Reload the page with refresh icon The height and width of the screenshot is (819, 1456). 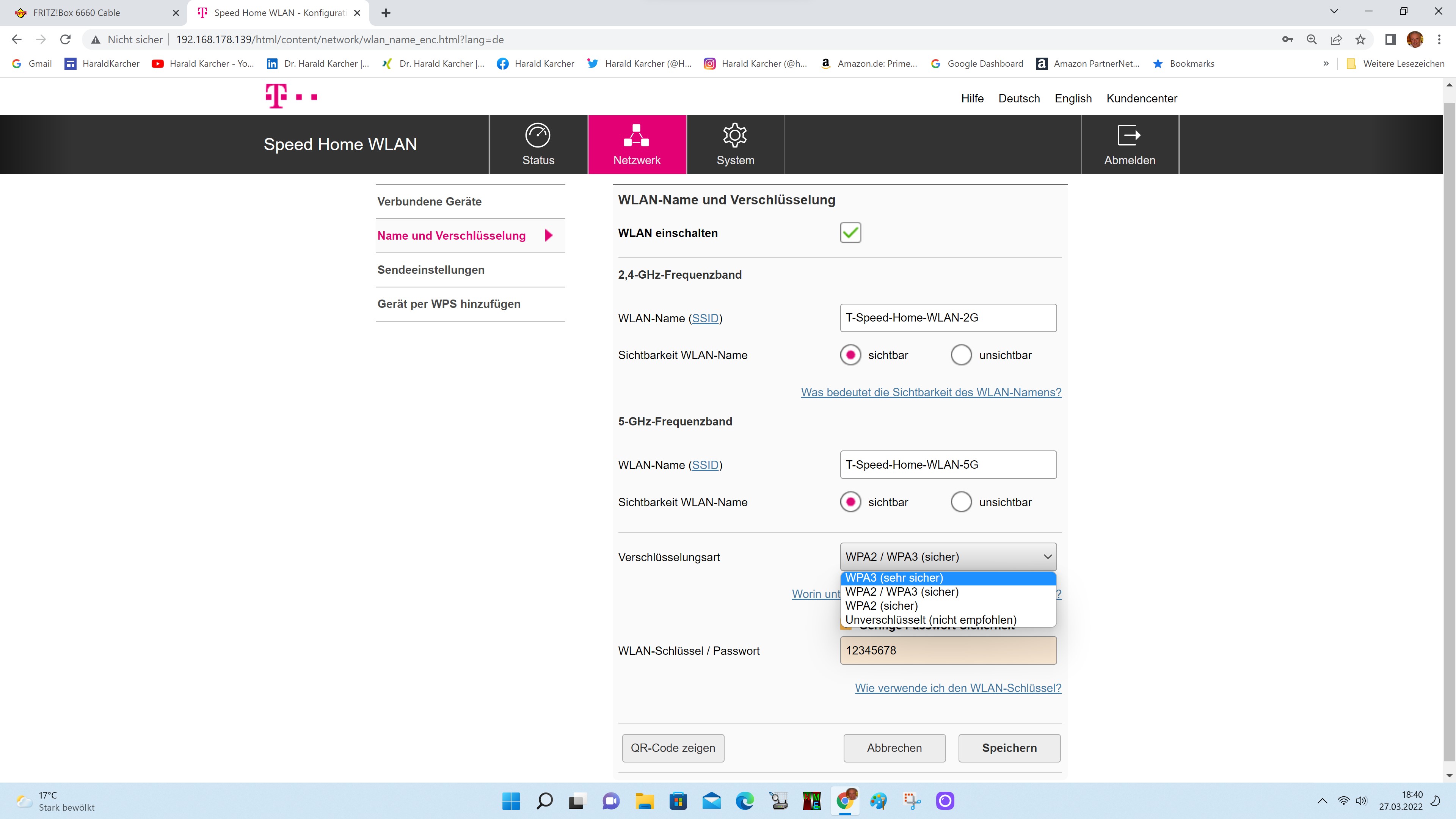point(66,39)
